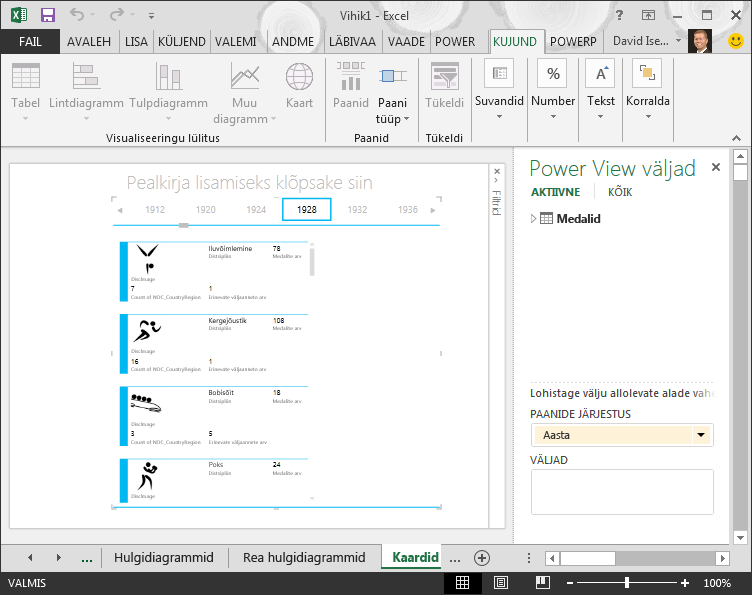Save the workbook with the floppy icon
The height and width of the screenshot is (595, 752).
point(47,15)
